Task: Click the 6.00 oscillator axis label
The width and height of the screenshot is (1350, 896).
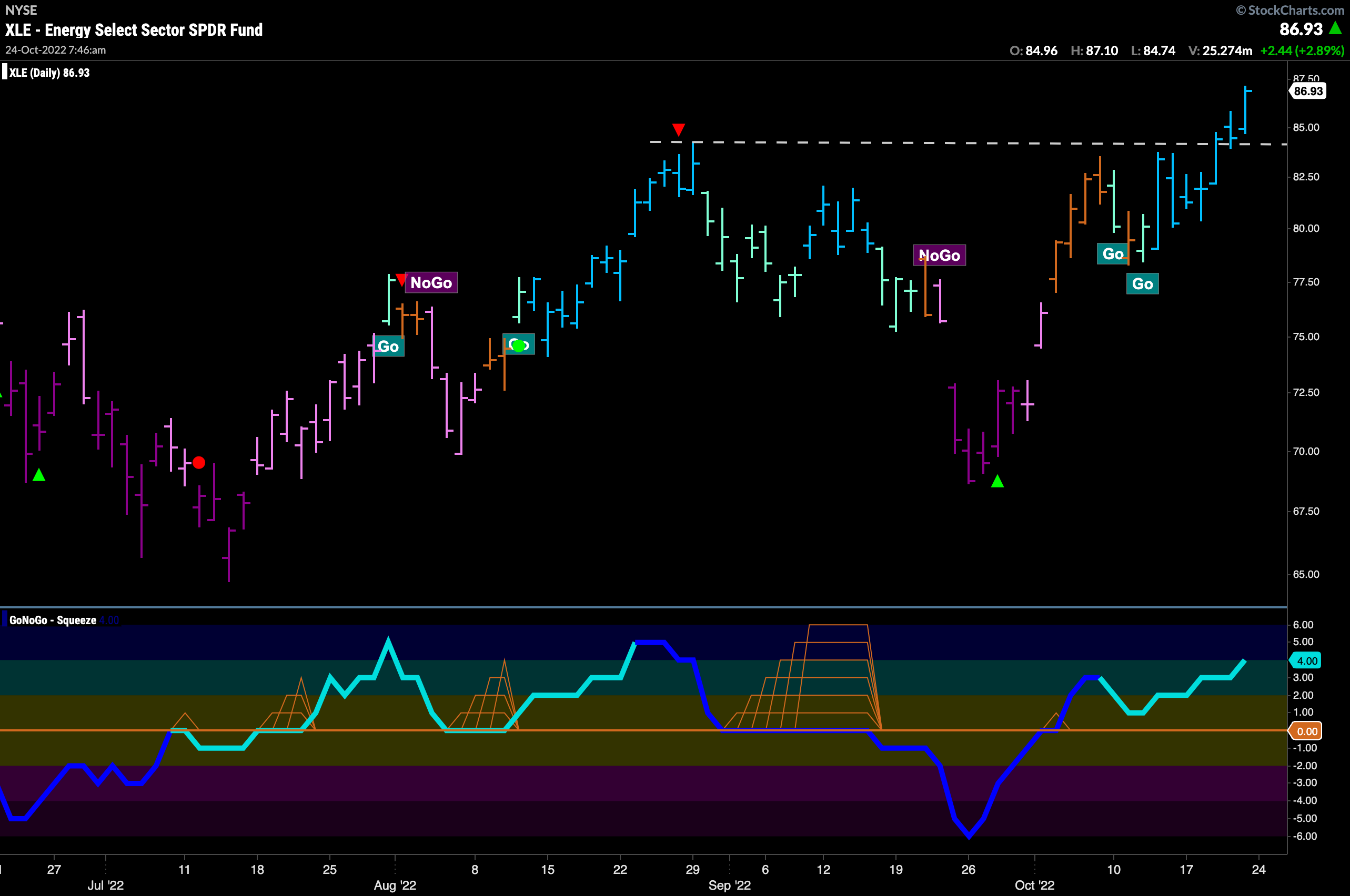Action: (x=1304, y=625)
